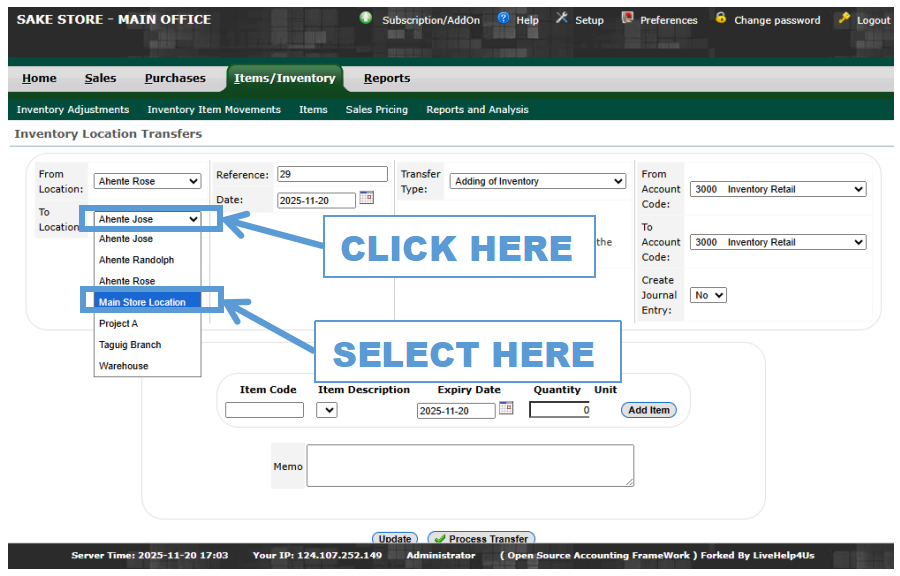Switch to the Purchases tab
The image size is (900, 576).
pos(175,78)
